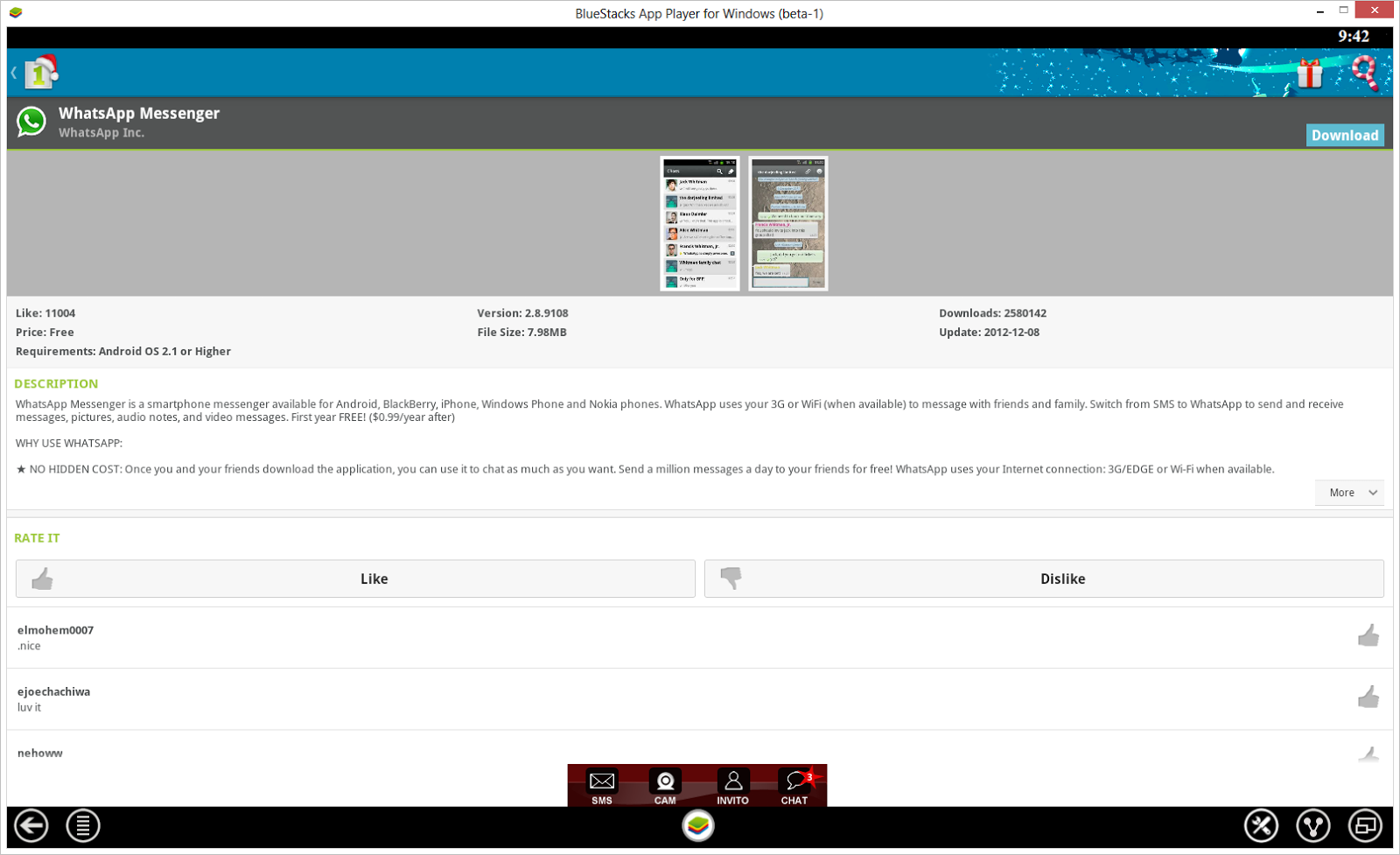Rate the app with Like
This screenshot has height=855, width=1400.
[x=355, y=578]
